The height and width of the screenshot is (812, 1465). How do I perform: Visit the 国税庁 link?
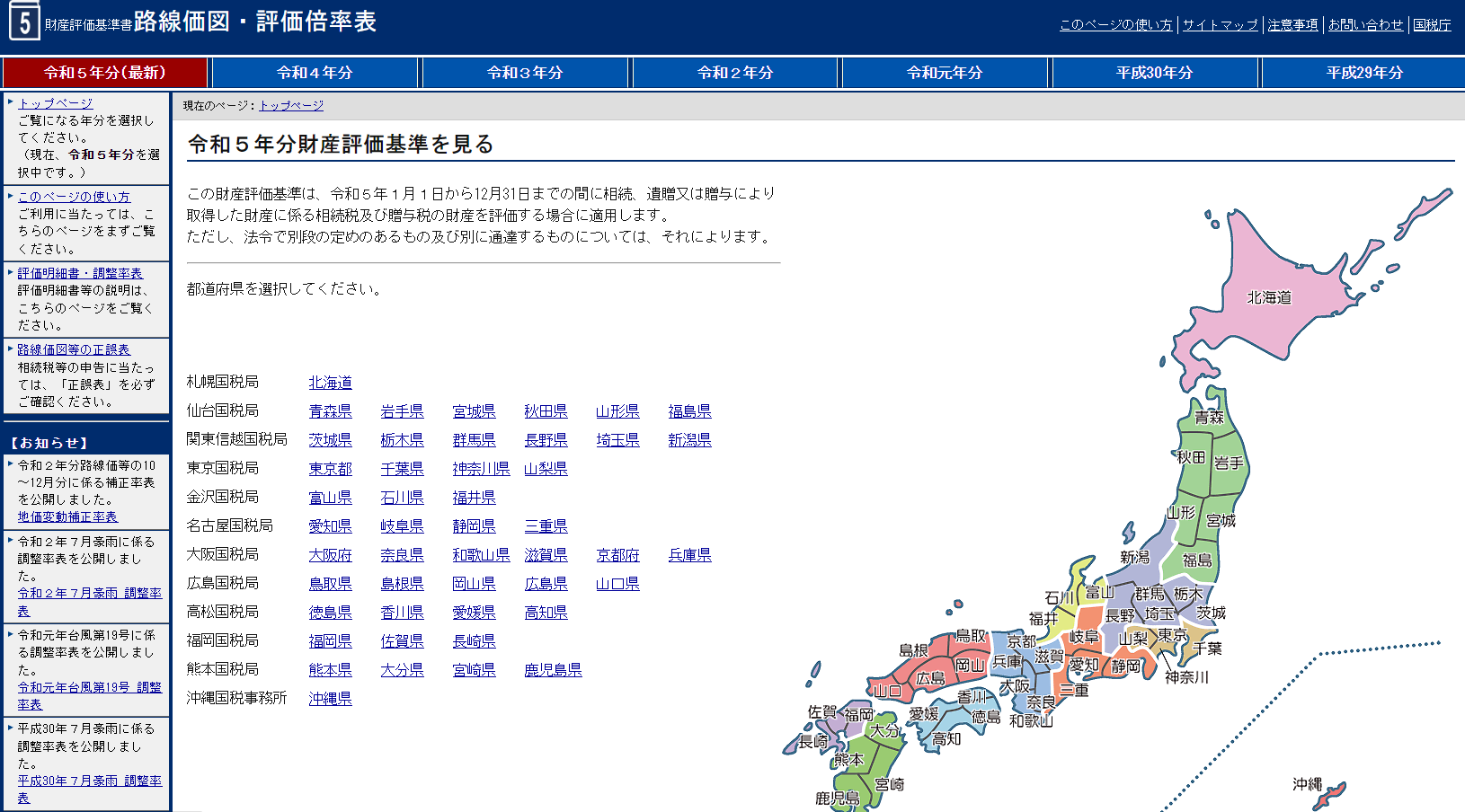[1432, 25]
